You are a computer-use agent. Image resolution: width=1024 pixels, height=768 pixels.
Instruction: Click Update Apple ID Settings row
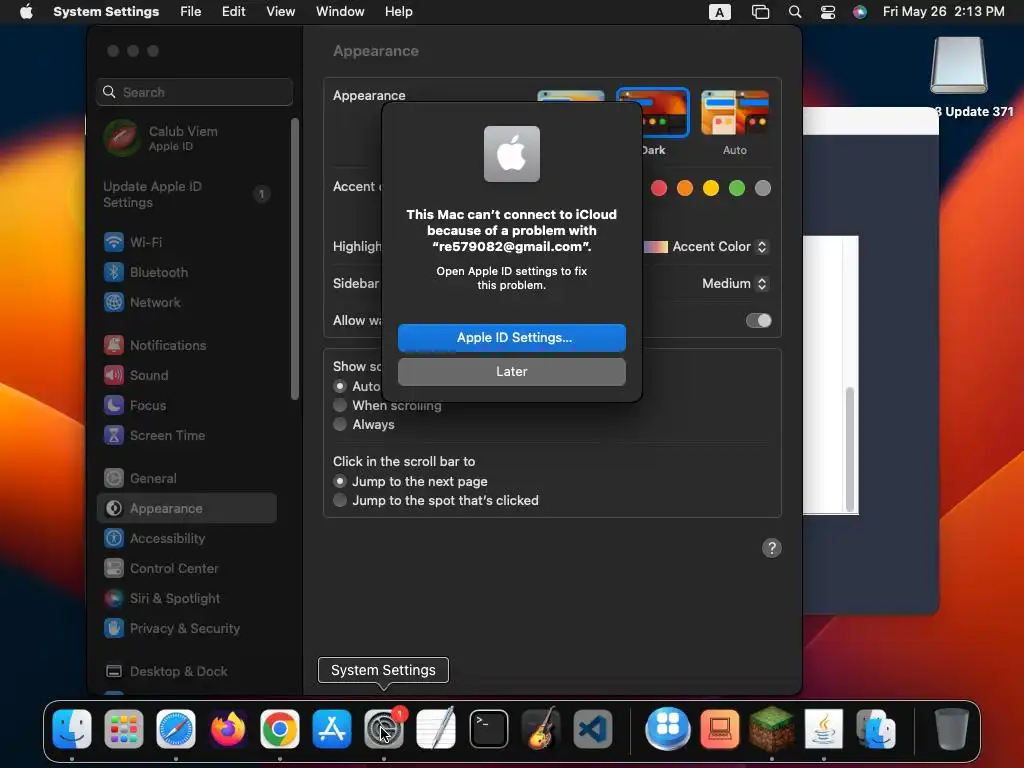pos(188,194)
